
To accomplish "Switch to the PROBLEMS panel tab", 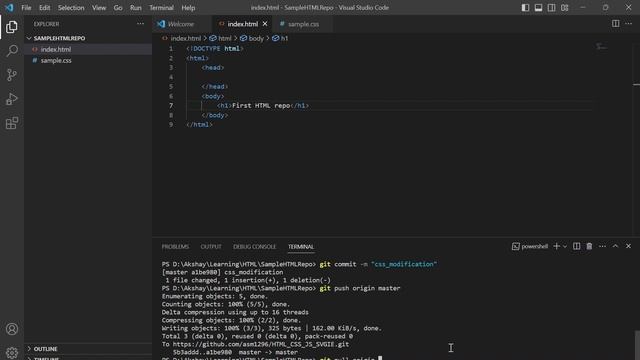I will coord(175,247).
